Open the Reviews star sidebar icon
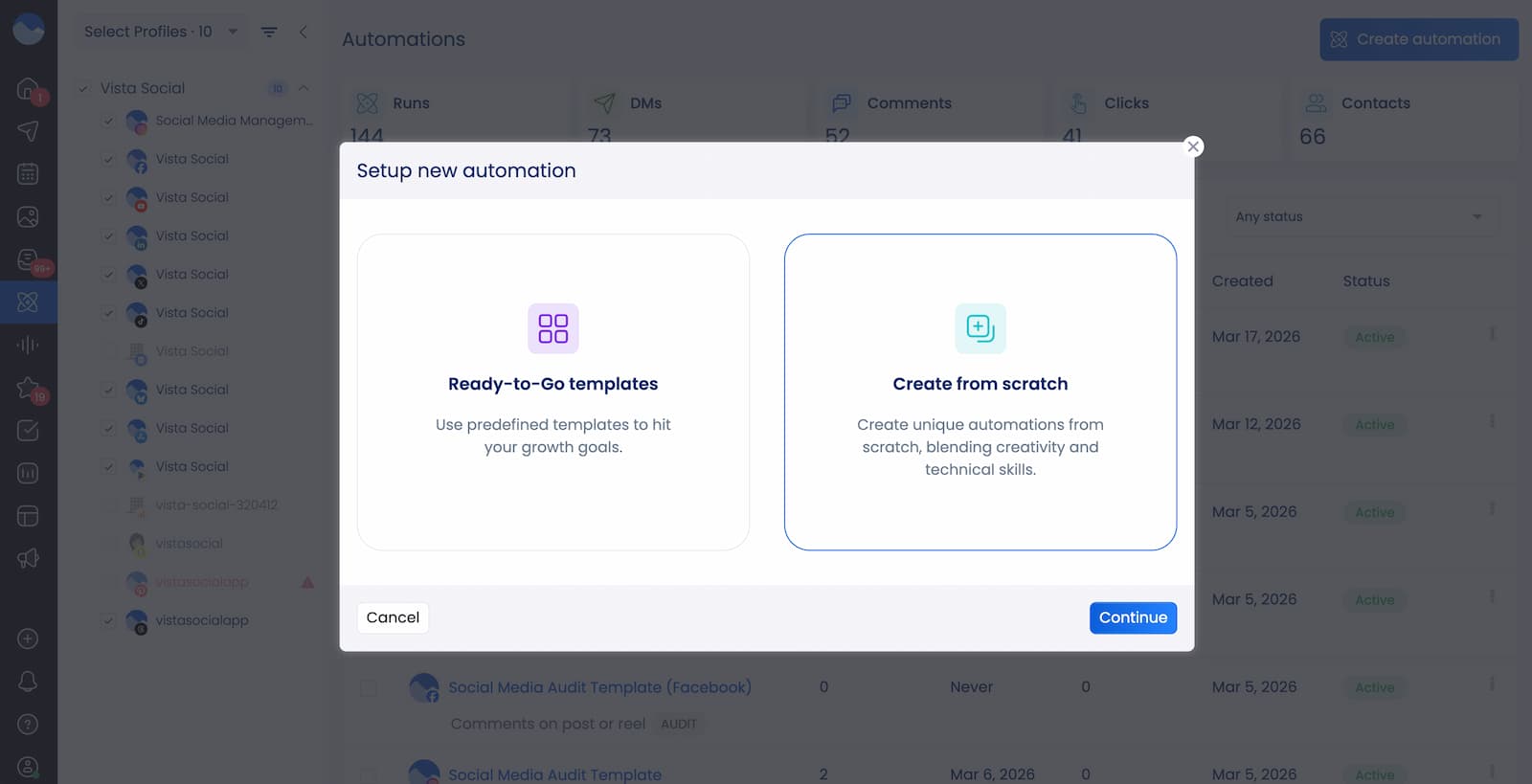The width and height of the screenshot is (1532, 784). [28, 387]
